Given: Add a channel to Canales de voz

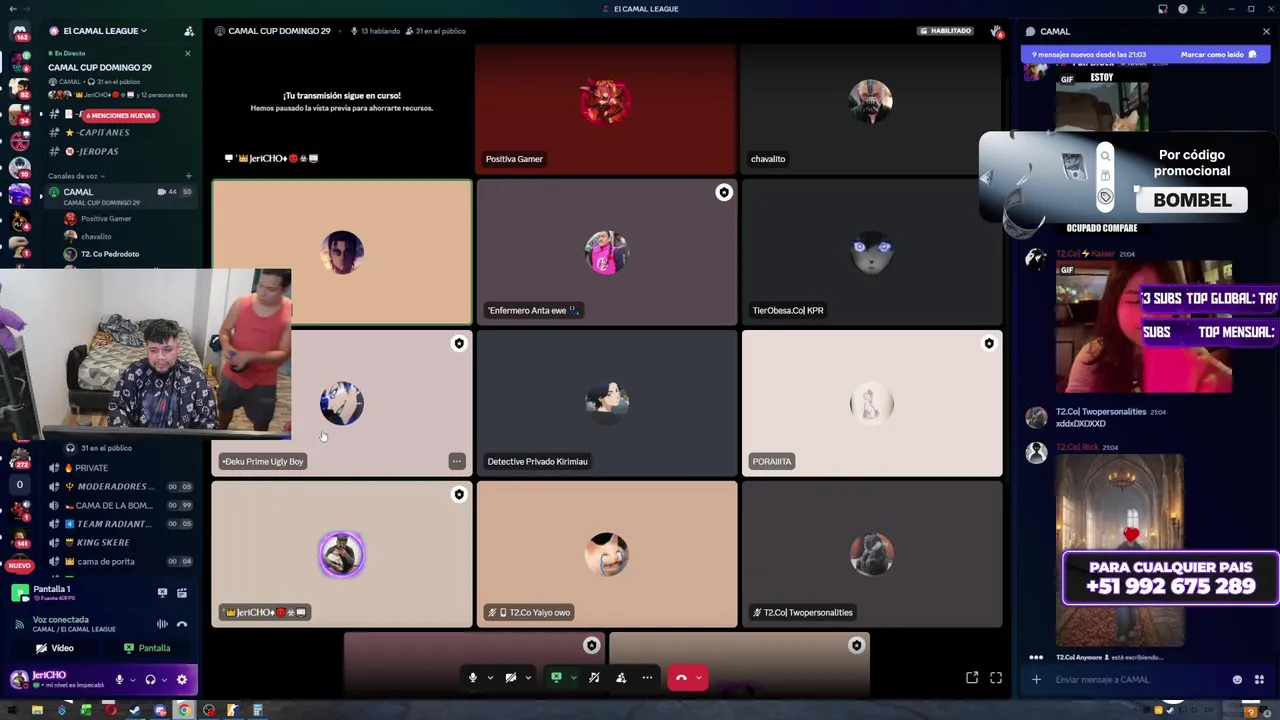Looking at the screenshot, I should 188,176.
